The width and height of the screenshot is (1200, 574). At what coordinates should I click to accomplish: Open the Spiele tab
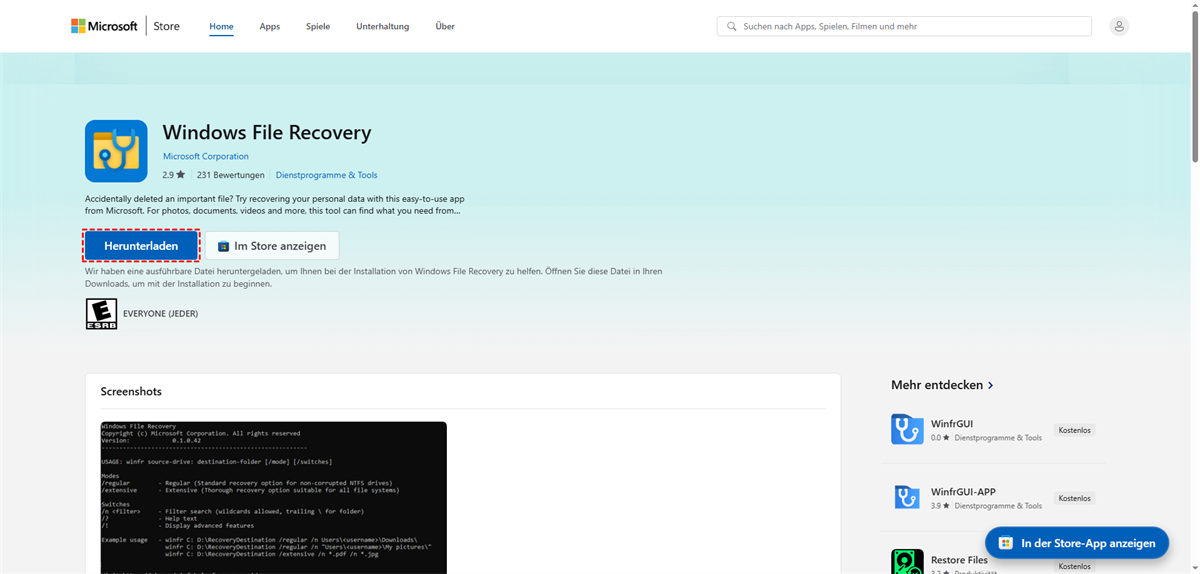[x=318, y=26]
